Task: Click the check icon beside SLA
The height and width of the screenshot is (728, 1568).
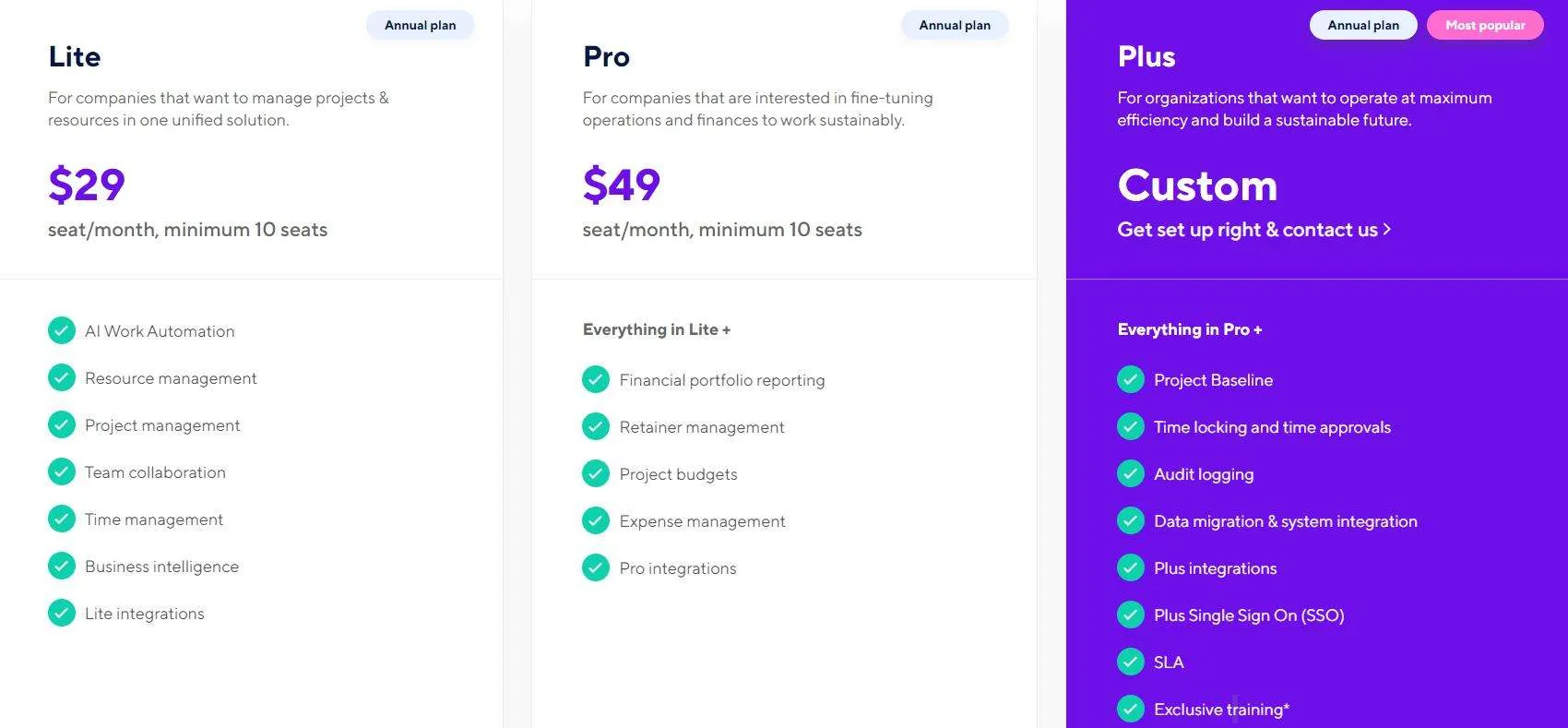Action: coord(1131,662)
